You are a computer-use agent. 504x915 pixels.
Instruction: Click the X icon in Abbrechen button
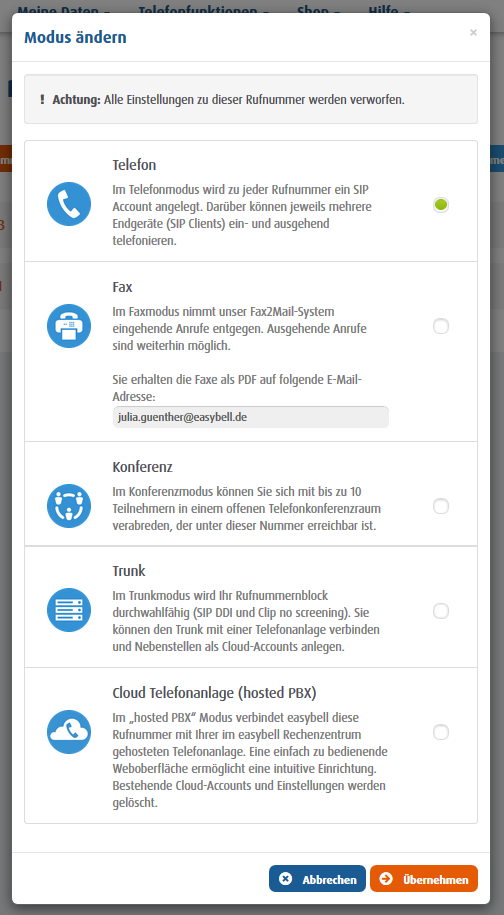(x=285, y=879)
